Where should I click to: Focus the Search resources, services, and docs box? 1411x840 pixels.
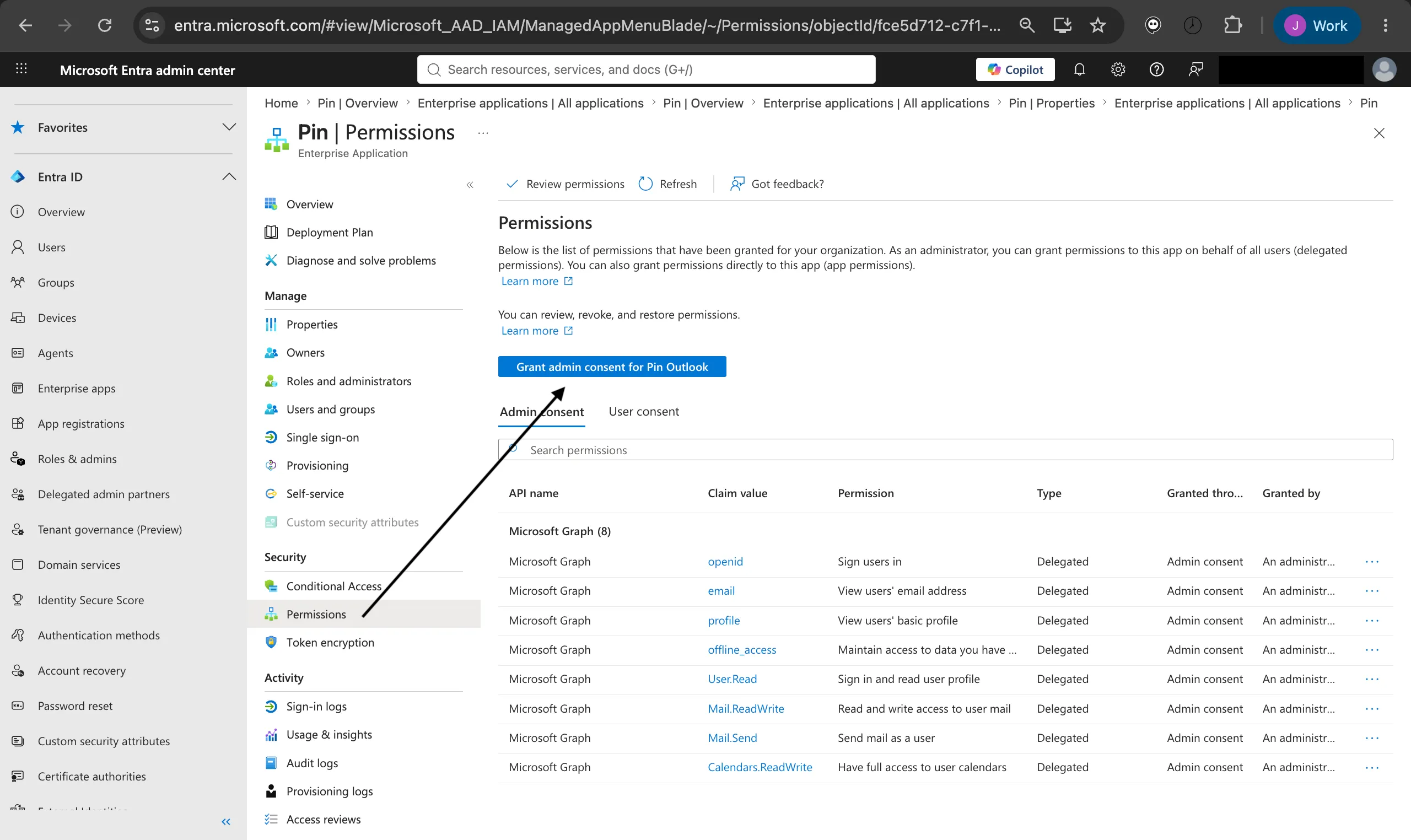tap(646, 69)
